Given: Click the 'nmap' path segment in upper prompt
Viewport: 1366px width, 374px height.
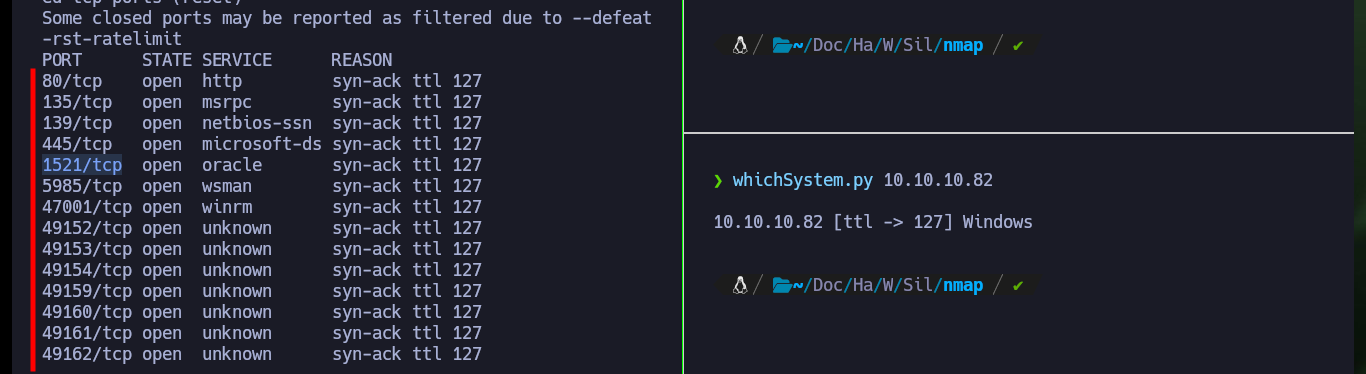Looking at the screenshot, I should pyautogui.click(x=963, y=46).
